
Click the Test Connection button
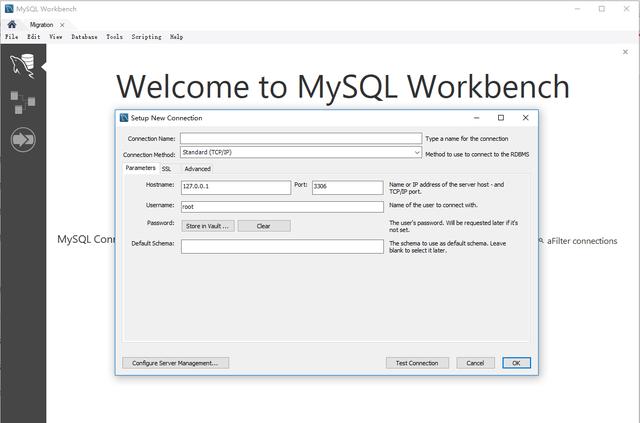[417, 363]
